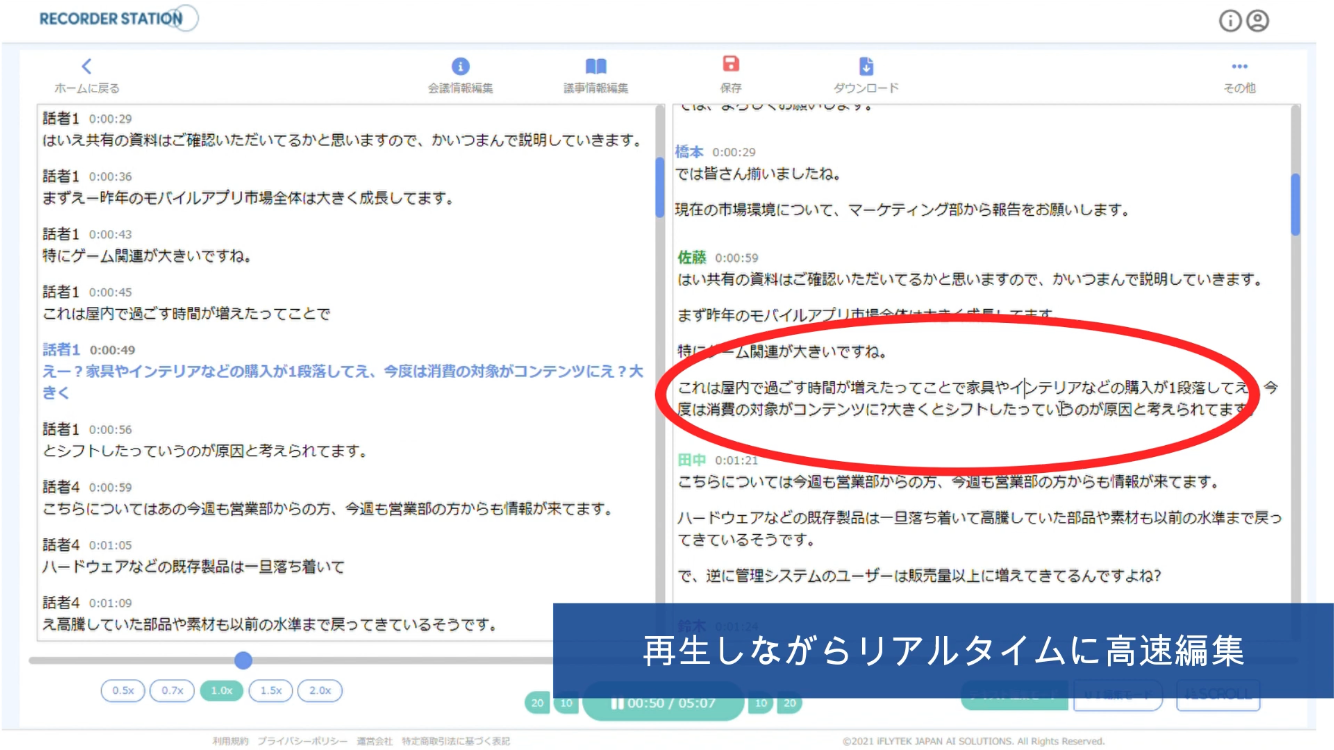Image resolution: width=1334 pixels, height=750 pixels.
Task: Click speaker name 橋本 in edited transcript
Action: pos(690,151)
